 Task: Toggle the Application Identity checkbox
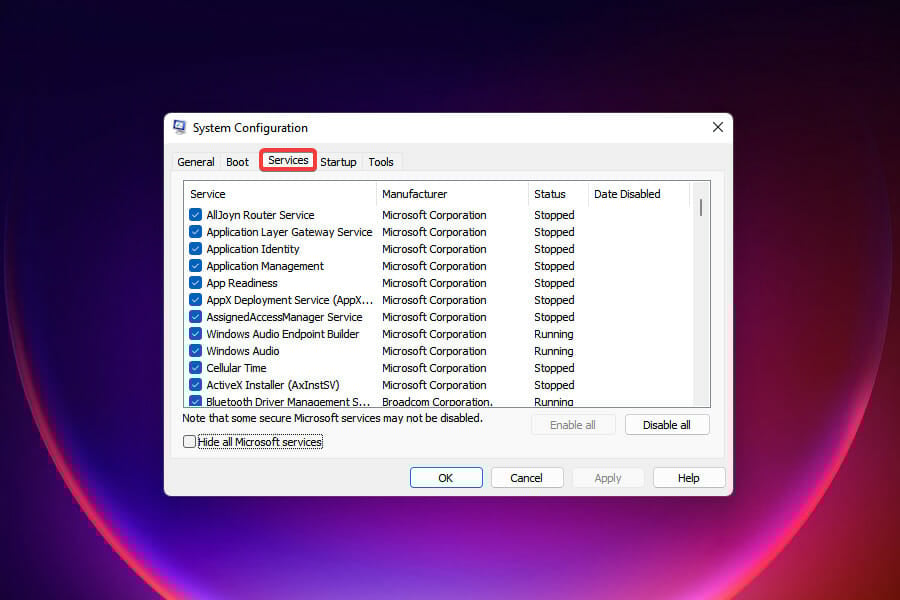[x=195, y=249]
